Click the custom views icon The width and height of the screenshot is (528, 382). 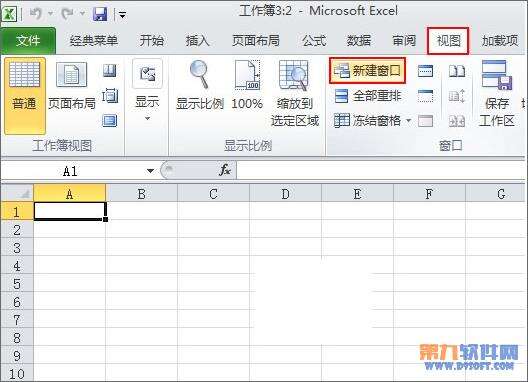110,96
